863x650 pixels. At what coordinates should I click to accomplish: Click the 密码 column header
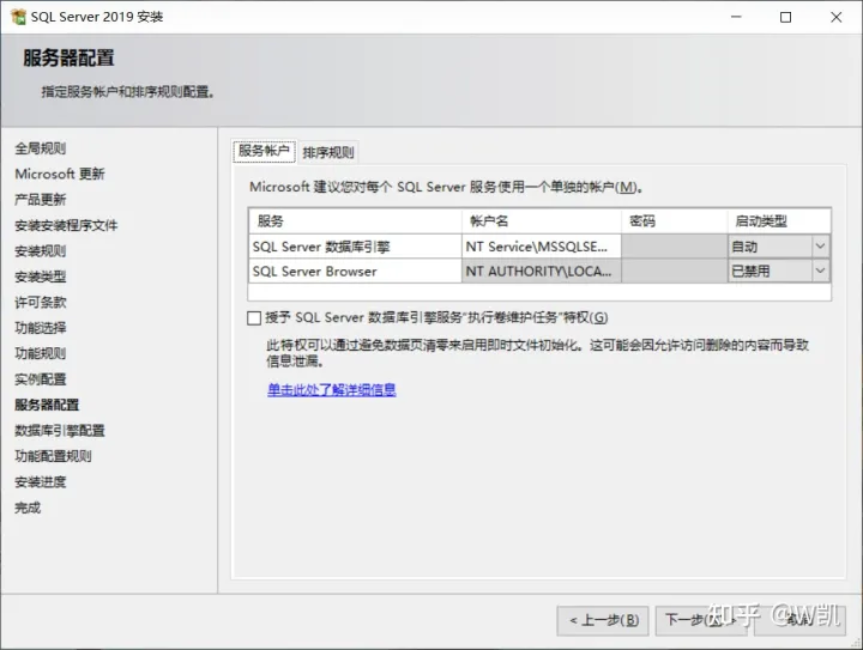674,221
